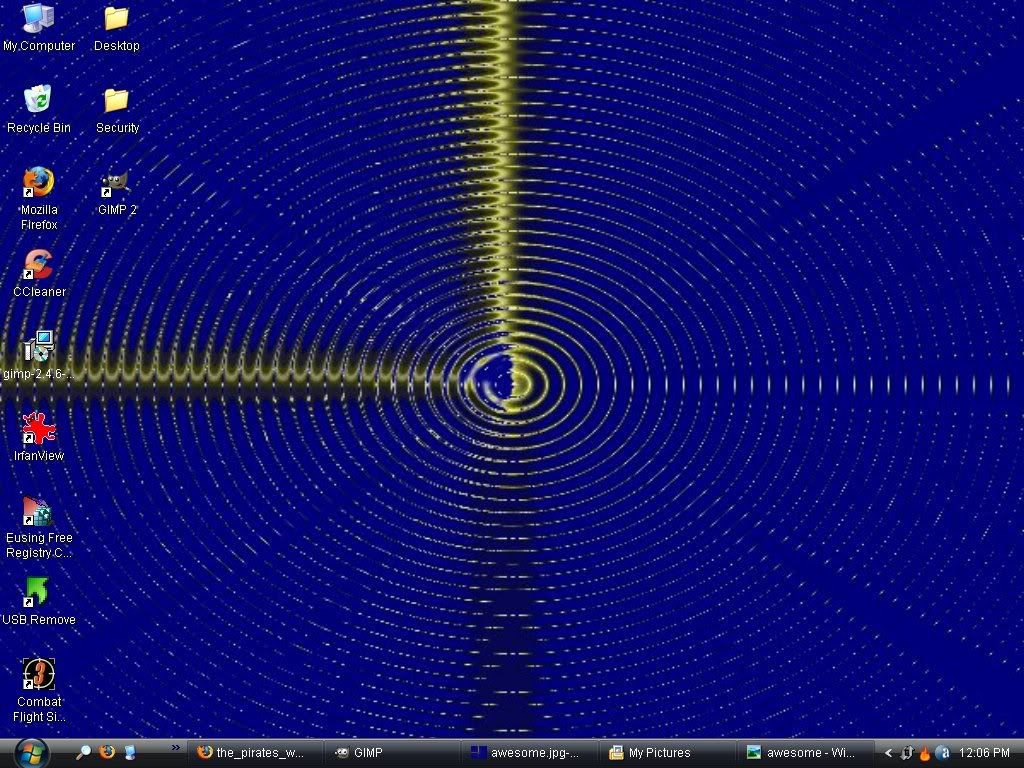This screenshot has width=1024, height=768.
Task: Switch to the GIMP taskbar button
Action: click(392, 753)
